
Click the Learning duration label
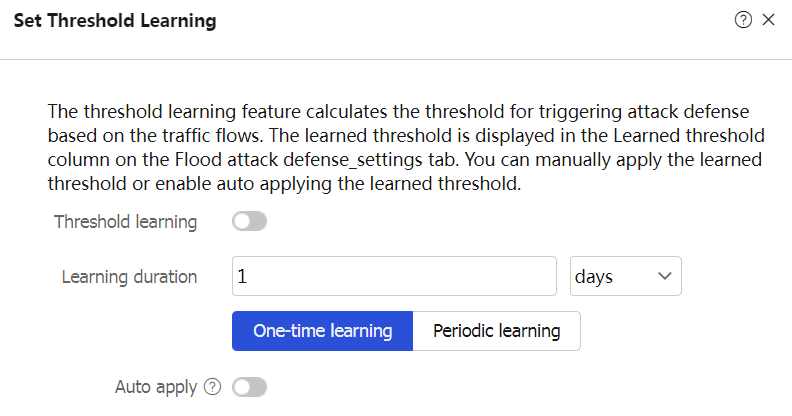129,277
